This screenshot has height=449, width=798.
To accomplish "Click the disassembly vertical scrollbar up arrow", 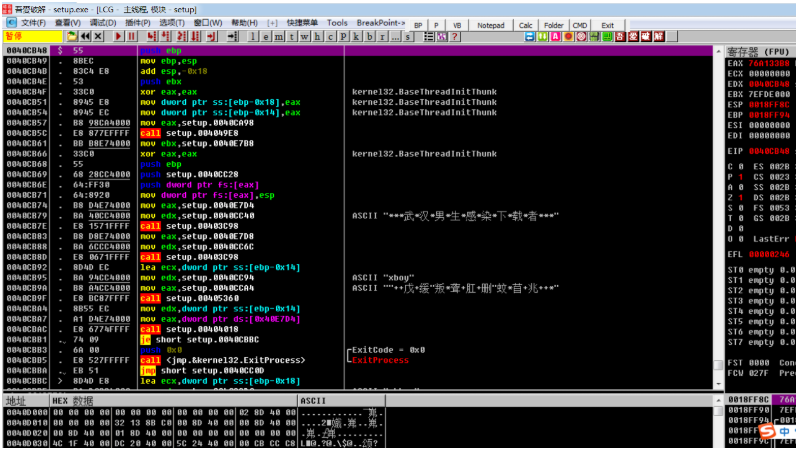I will (719, 51).
